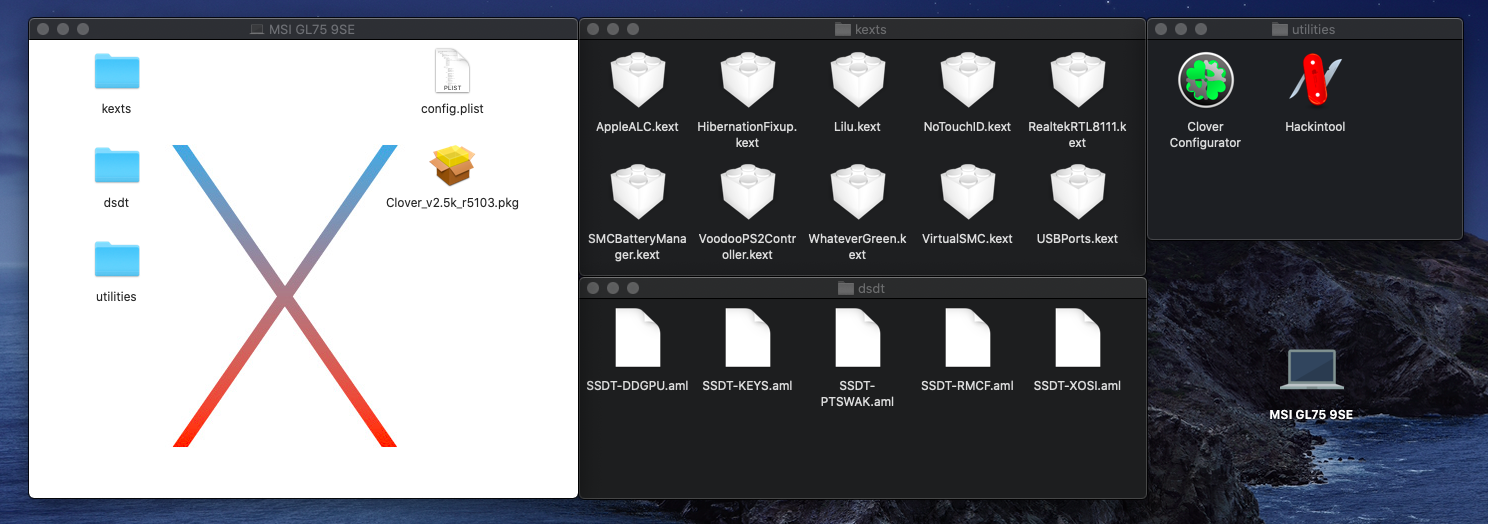Click the USBPorts.kext name label

click(1077, 239)
